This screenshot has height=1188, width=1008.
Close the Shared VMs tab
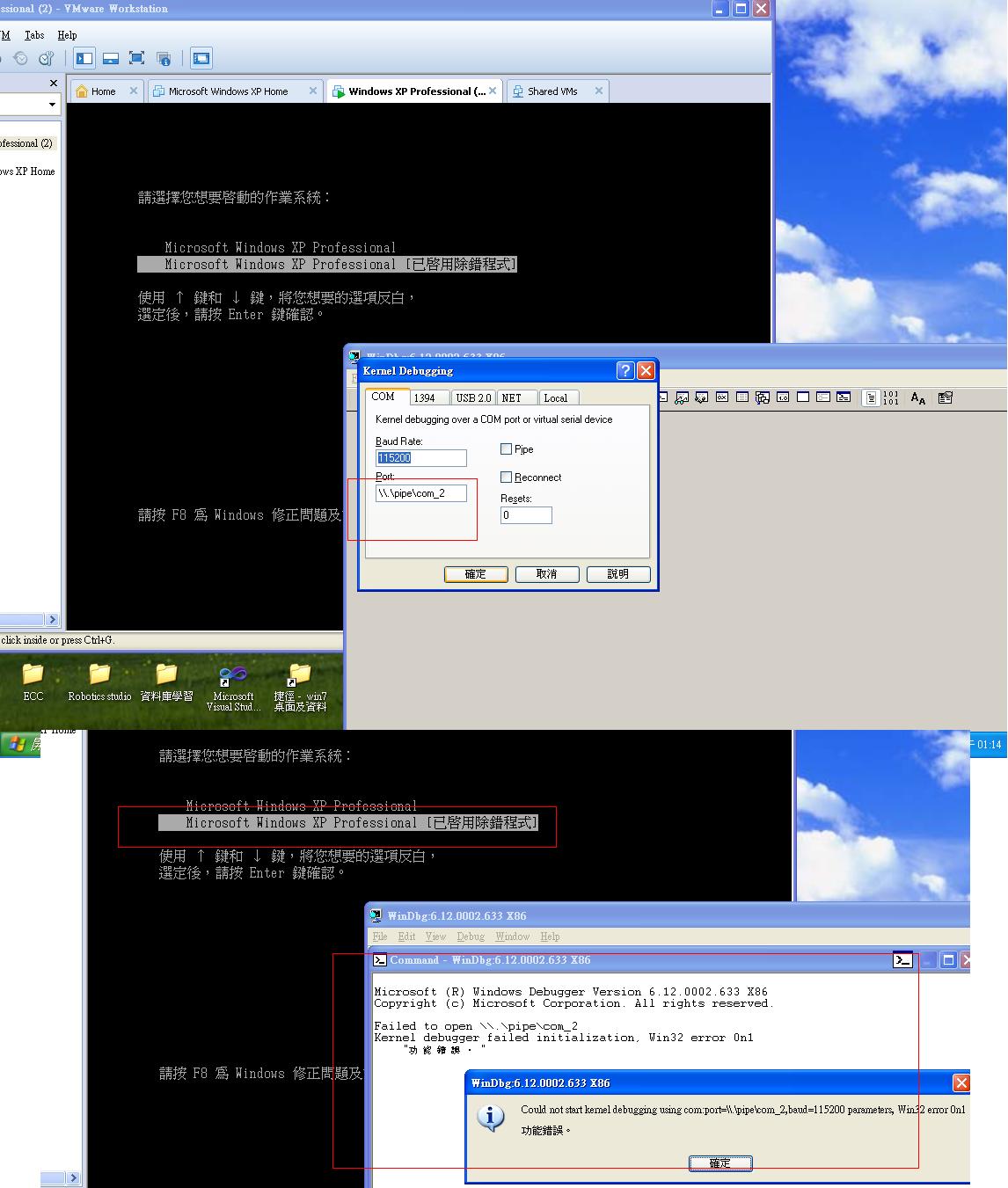(599, 91)
